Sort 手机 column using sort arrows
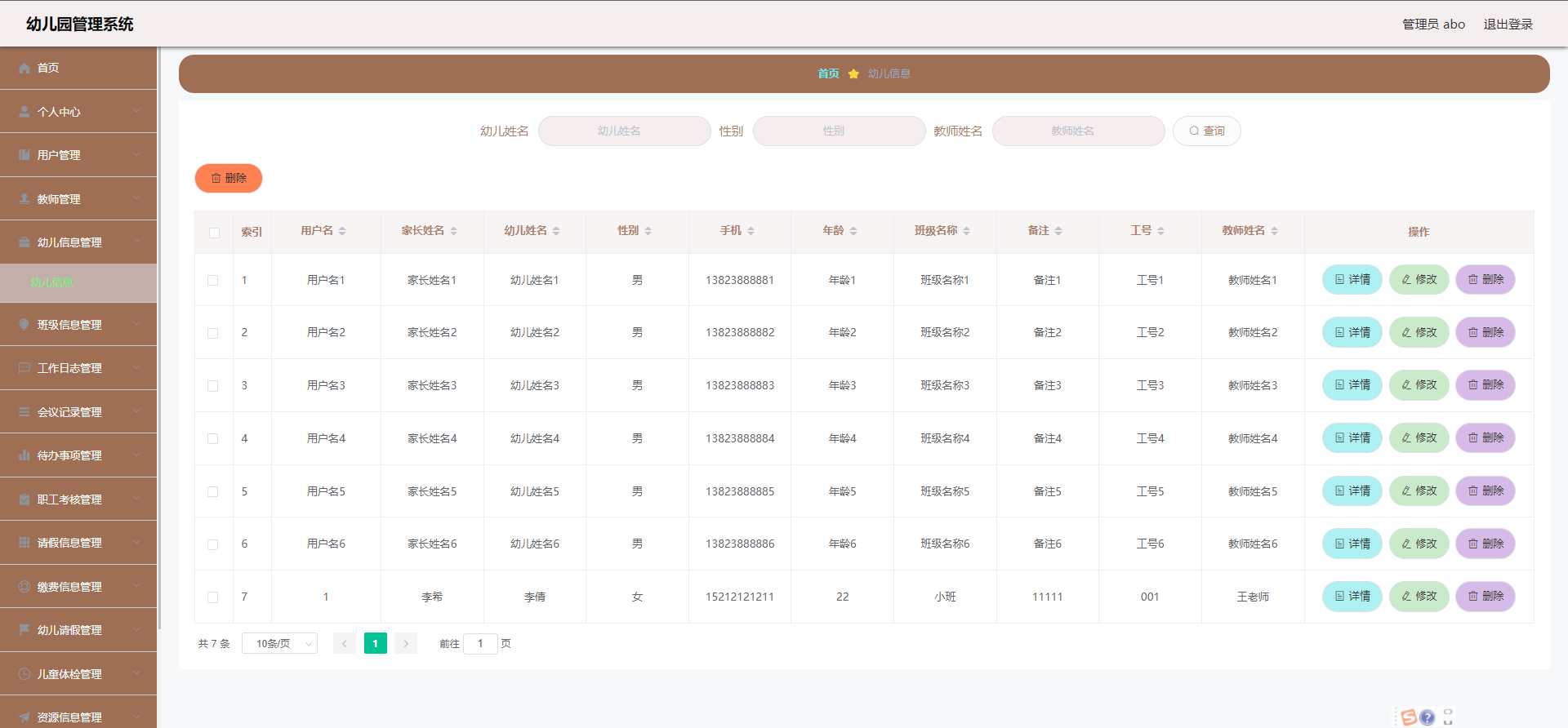The width and height of the screenshot is (1568, 728). pos(751,231)
